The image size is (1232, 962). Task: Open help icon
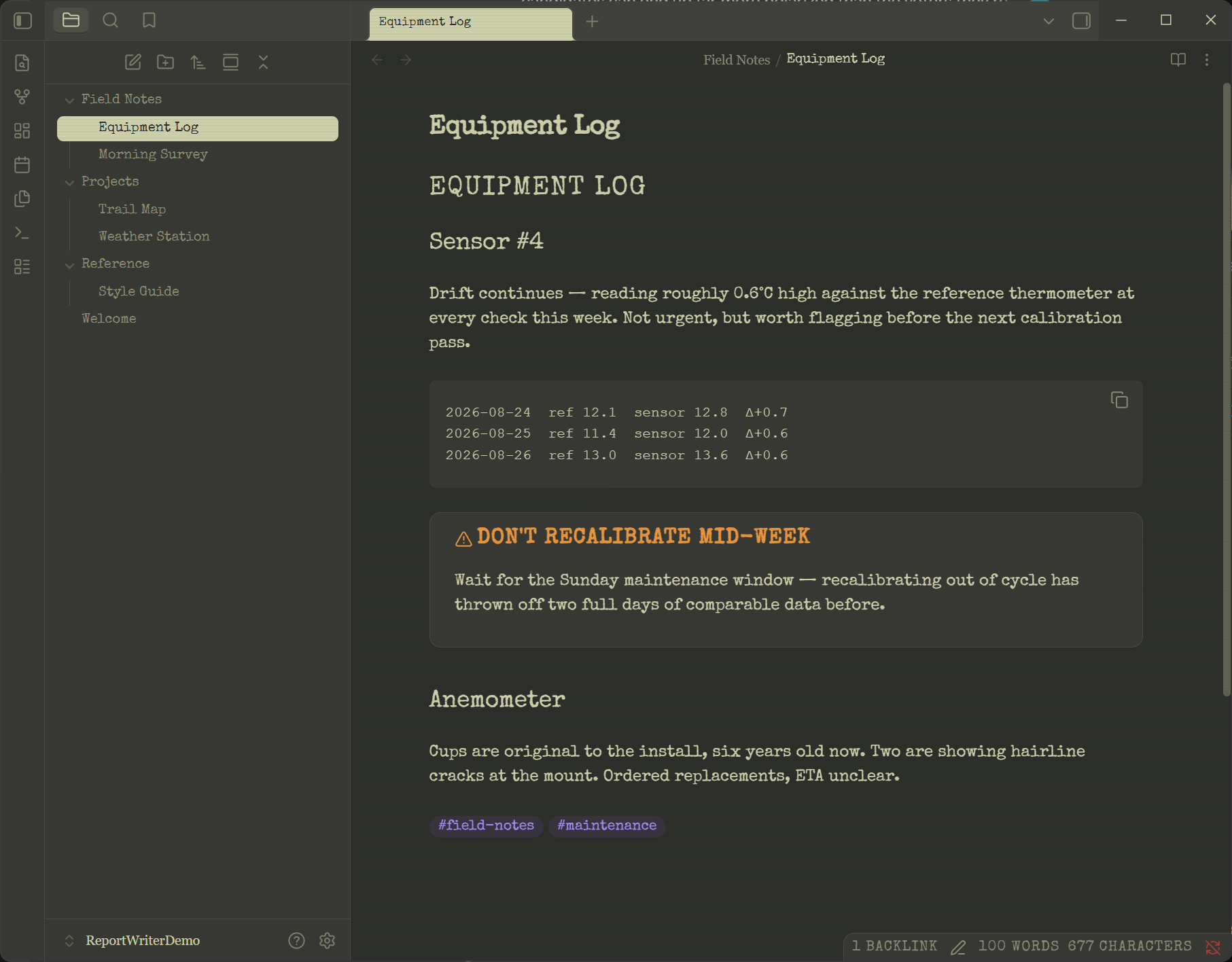point(296,941)
